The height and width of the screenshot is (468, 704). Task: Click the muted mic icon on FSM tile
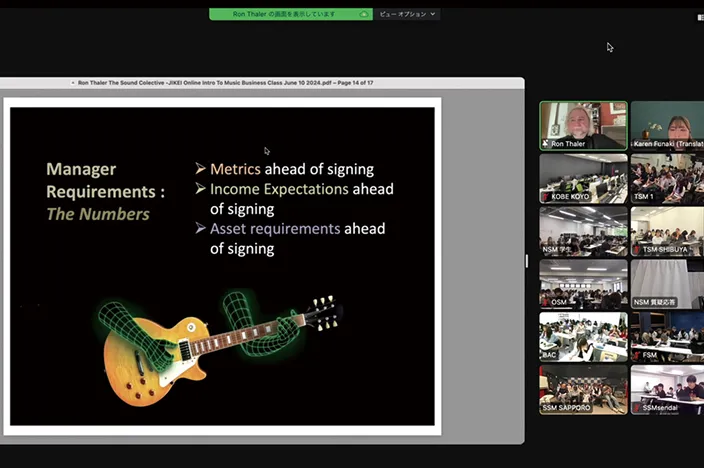click(x=637, y=355)
